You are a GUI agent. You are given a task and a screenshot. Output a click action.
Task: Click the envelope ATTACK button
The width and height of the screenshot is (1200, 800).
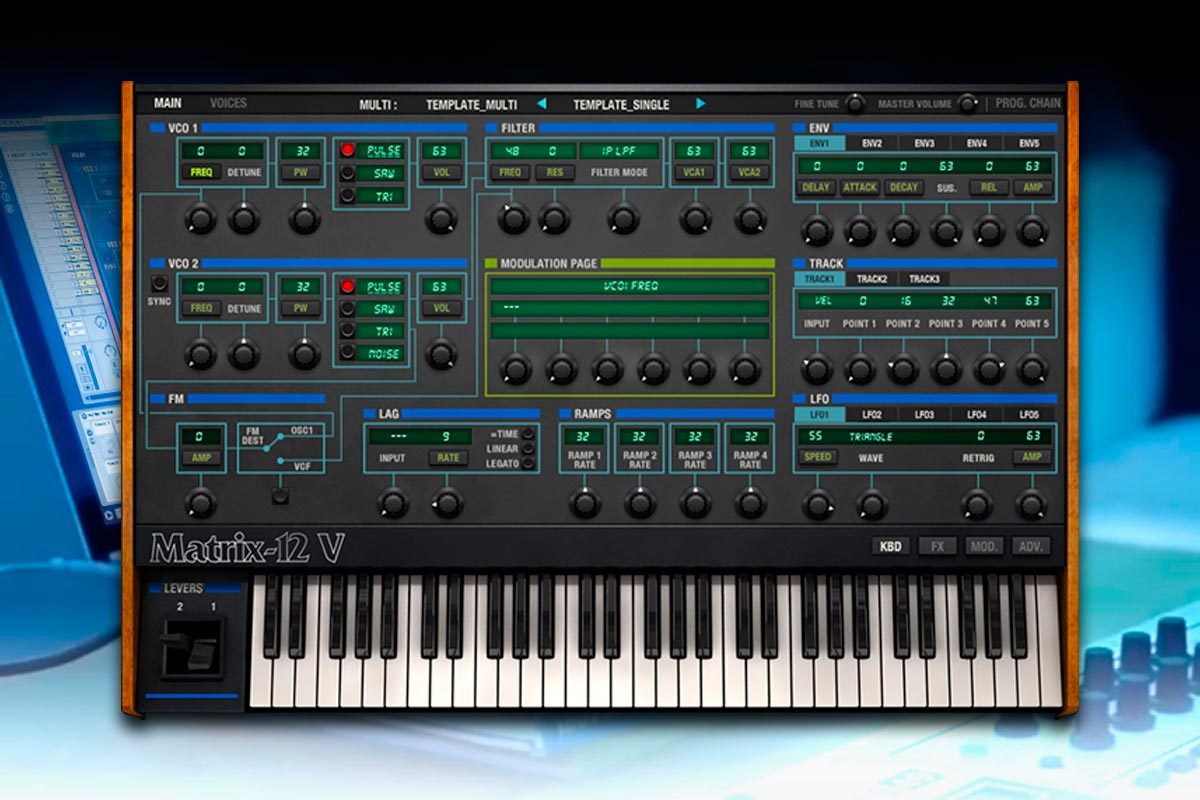pyautogui.click(x=859, y=187)
